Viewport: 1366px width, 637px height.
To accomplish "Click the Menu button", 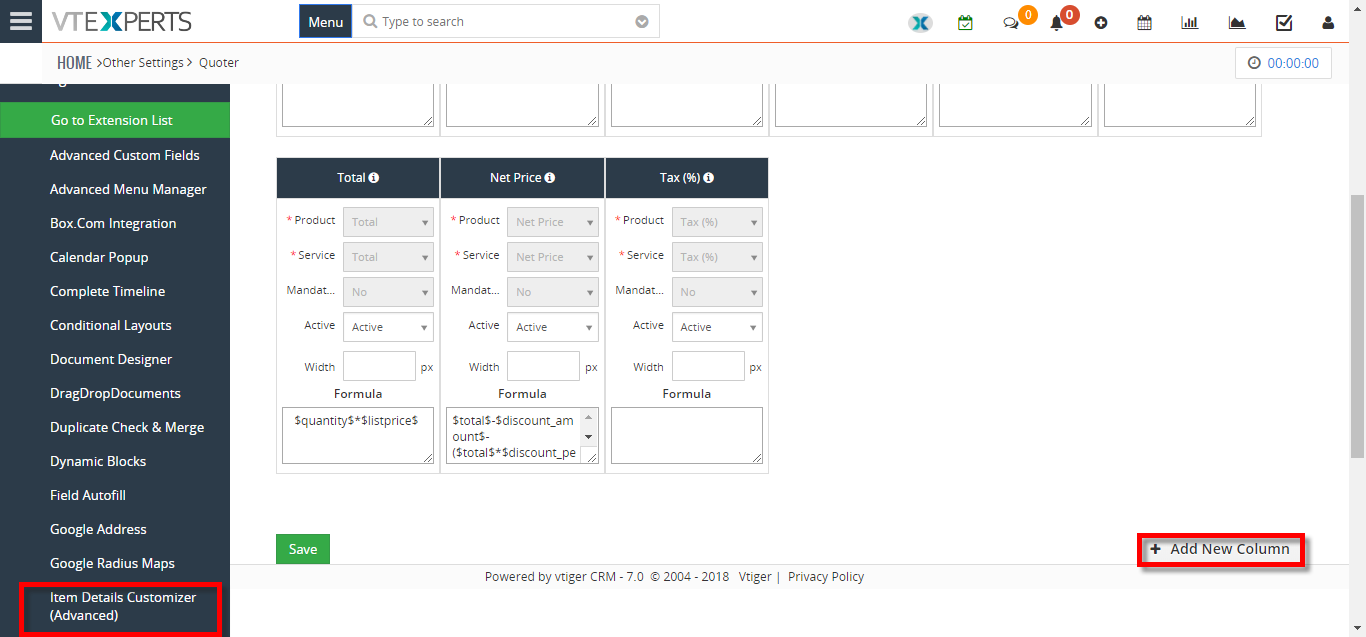I will tap(325, 21).
